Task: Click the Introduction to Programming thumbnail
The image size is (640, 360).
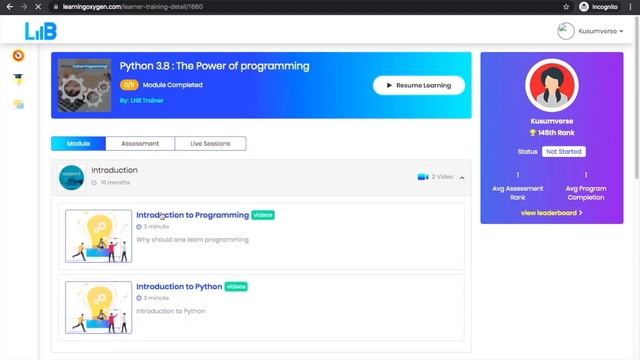Action: coord(98,236)
